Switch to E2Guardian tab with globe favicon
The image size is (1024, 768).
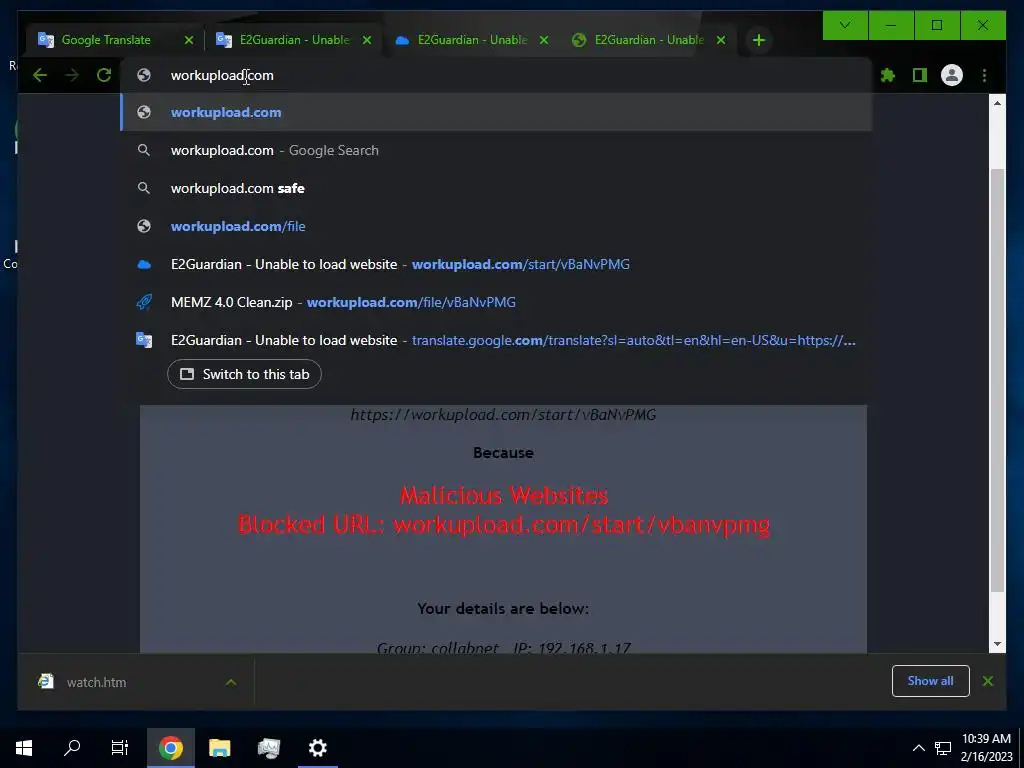click(x=649, y=40)
